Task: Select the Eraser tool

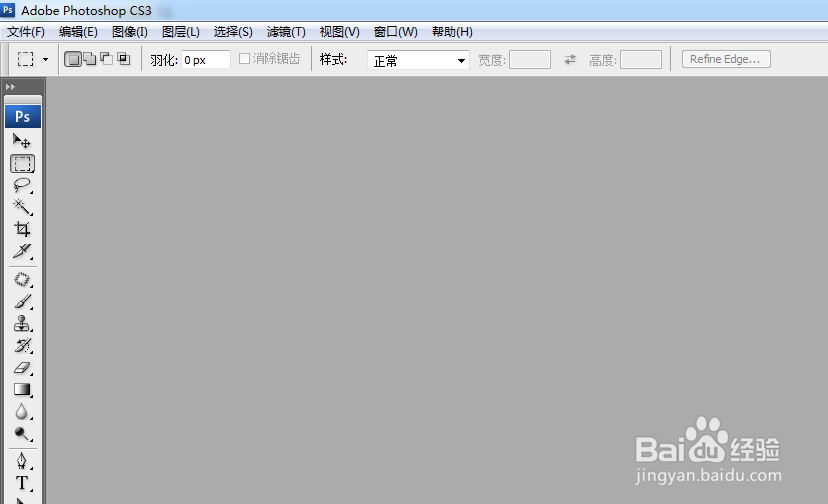Action: (x=22, y=368)
